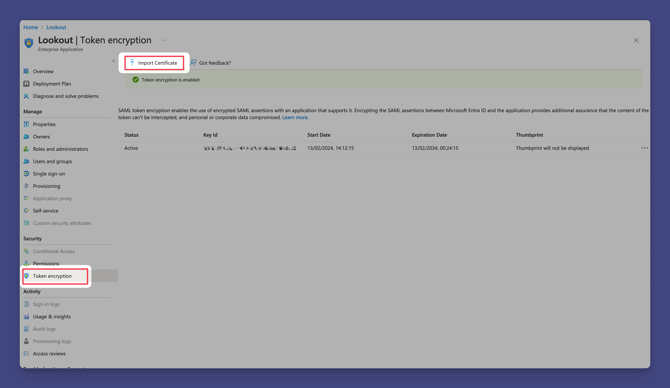Open the Provisioning sidebar item
This screenshot has width=670, height=388.
(46, 186)
